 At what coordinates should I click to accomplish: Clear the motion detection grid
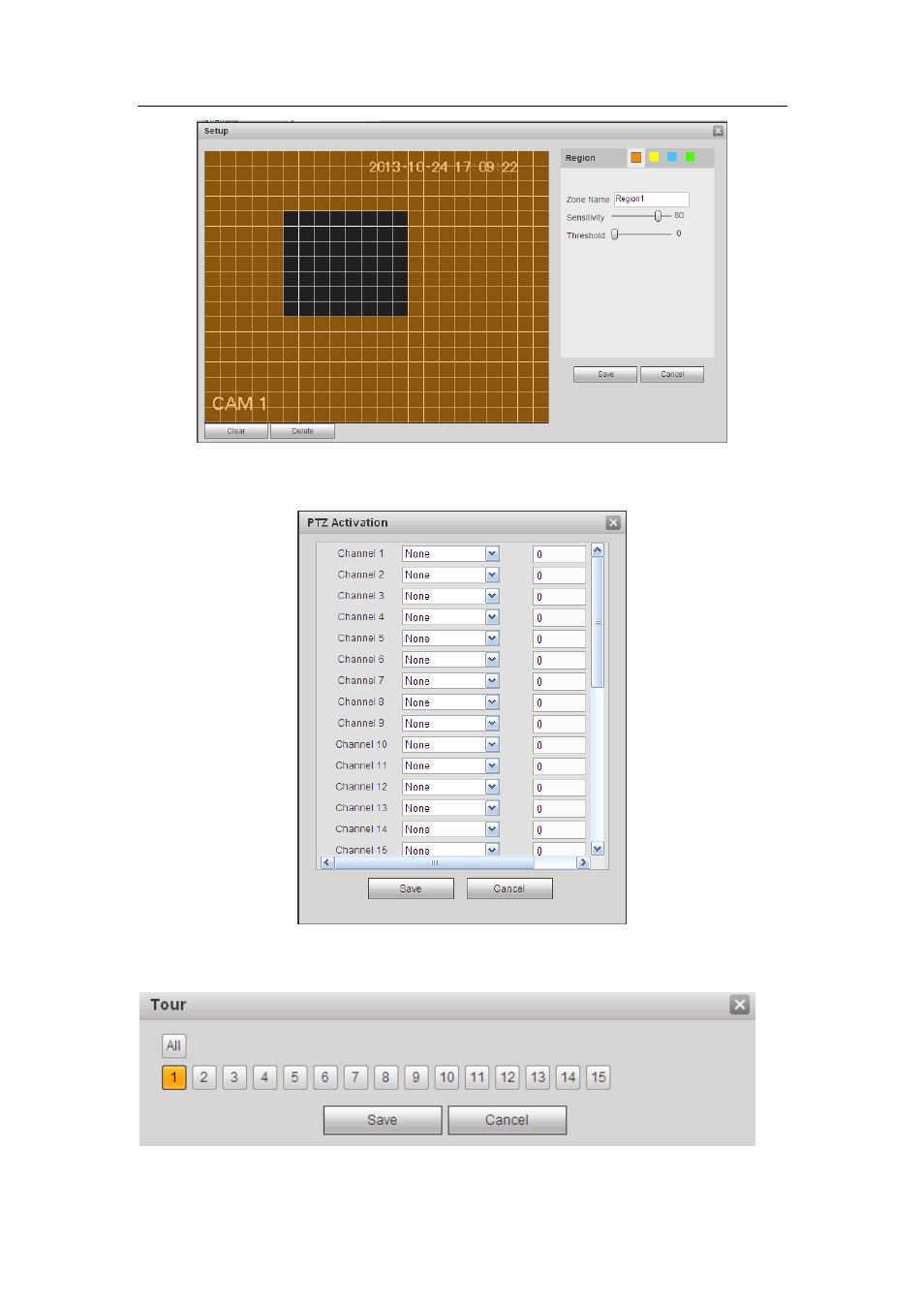pyautogui.click(x=236, y=431)
